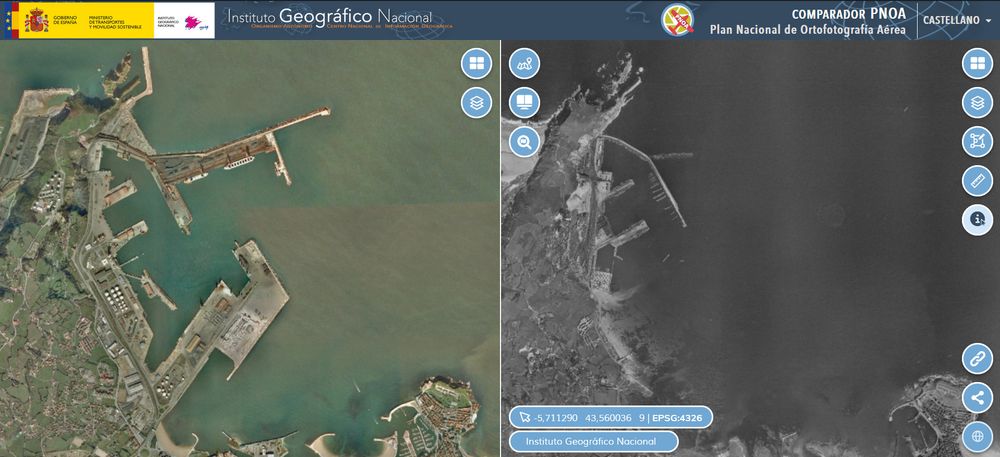1000x457 pixels.
Task: Open the left map's layers panel
Action: (x=476, y=103)
